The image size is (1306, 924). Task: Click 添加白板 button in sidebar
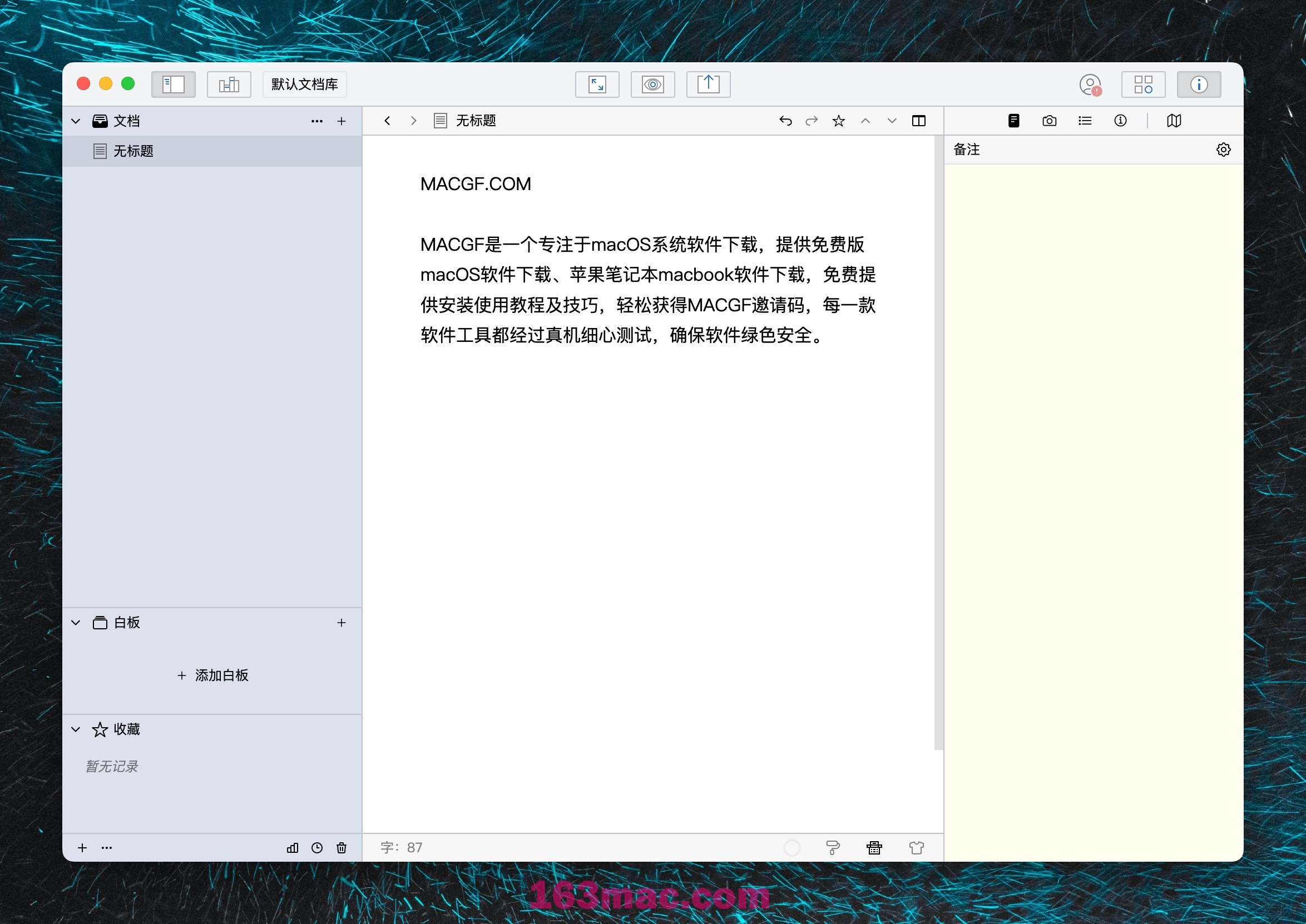pos(215,675)
